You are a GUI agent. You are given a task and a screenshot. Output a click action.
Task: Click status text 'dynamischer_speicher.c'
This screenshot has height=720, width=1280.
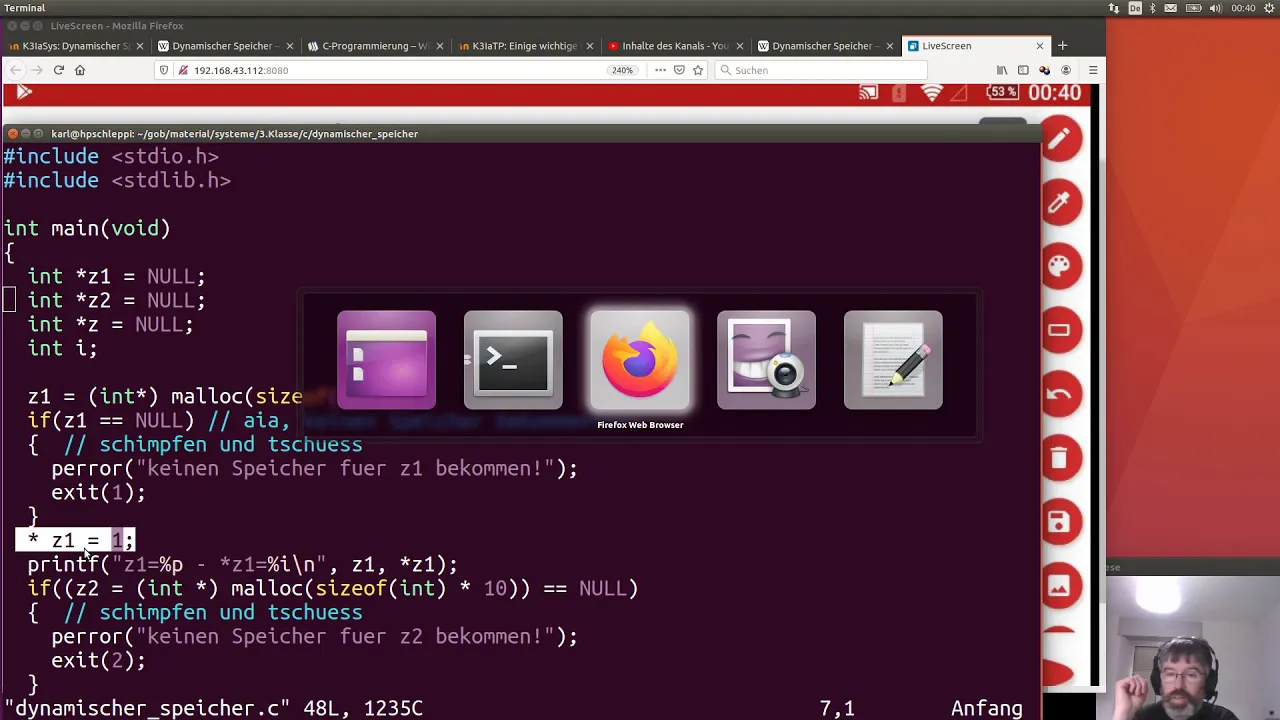(x=147, y=708)
